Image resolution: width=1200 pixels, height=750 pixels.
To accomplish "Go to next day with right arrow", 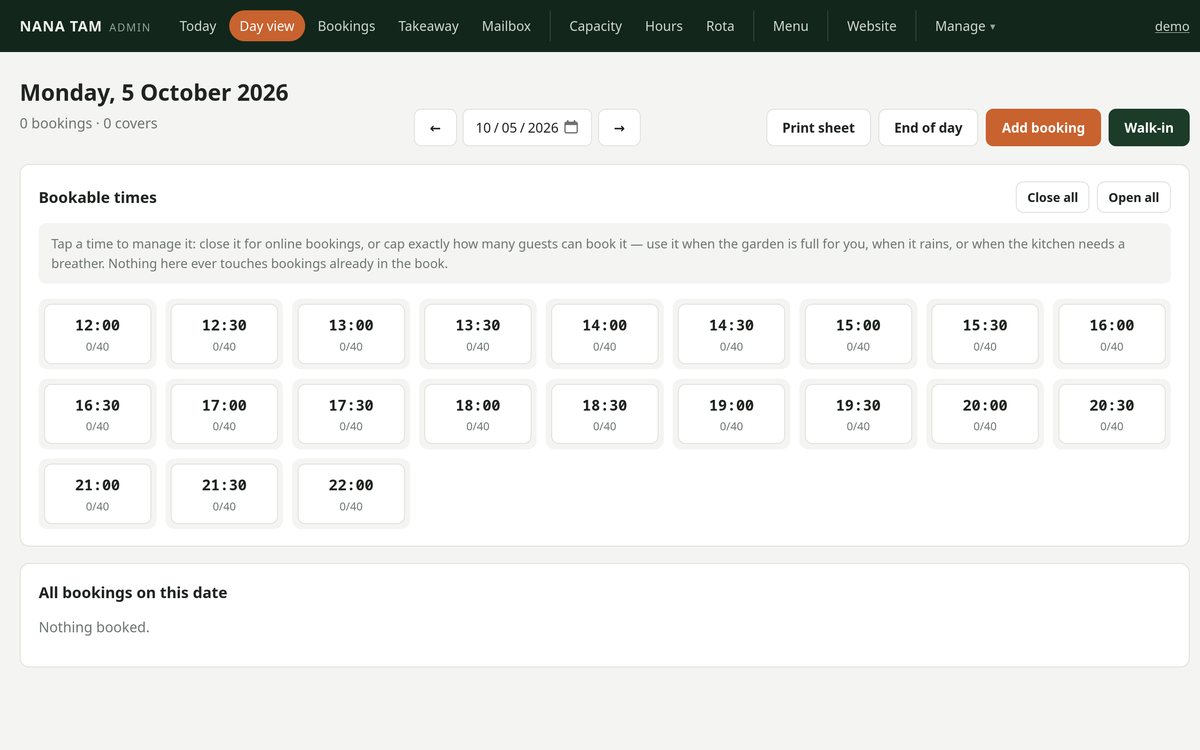I will (x=619, y=128).
